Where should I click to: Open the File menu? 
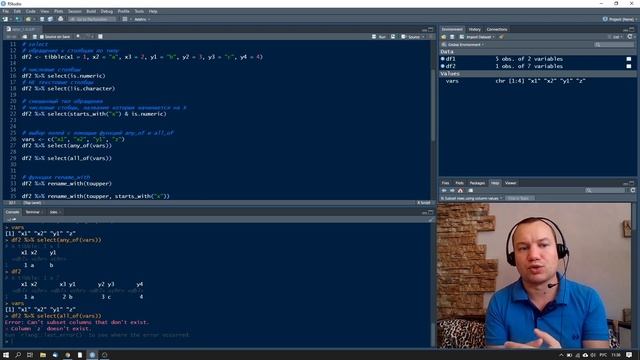pos(6,11)
